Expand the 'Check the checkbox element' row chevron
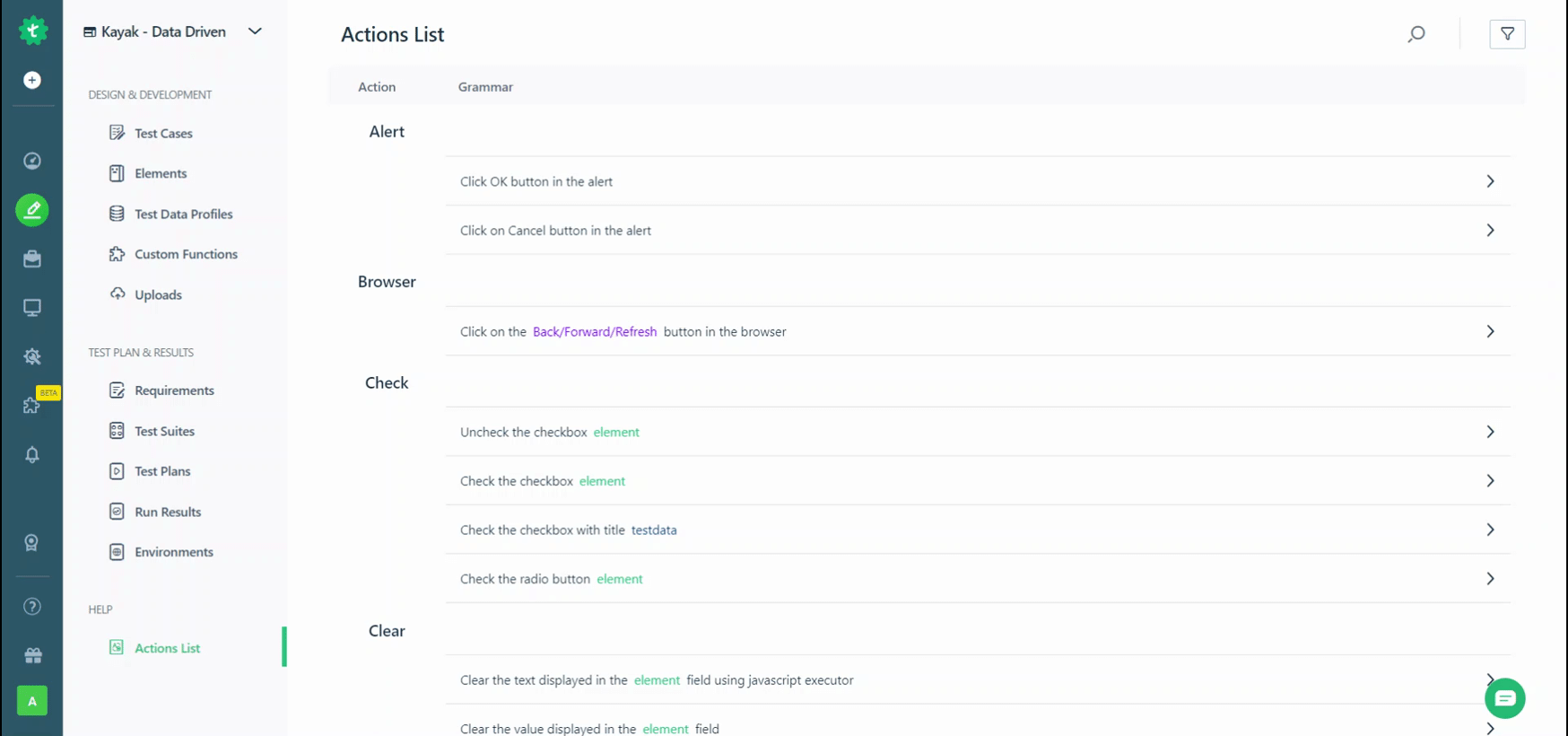This screenshot has height=736, width=1568. 1490,481
